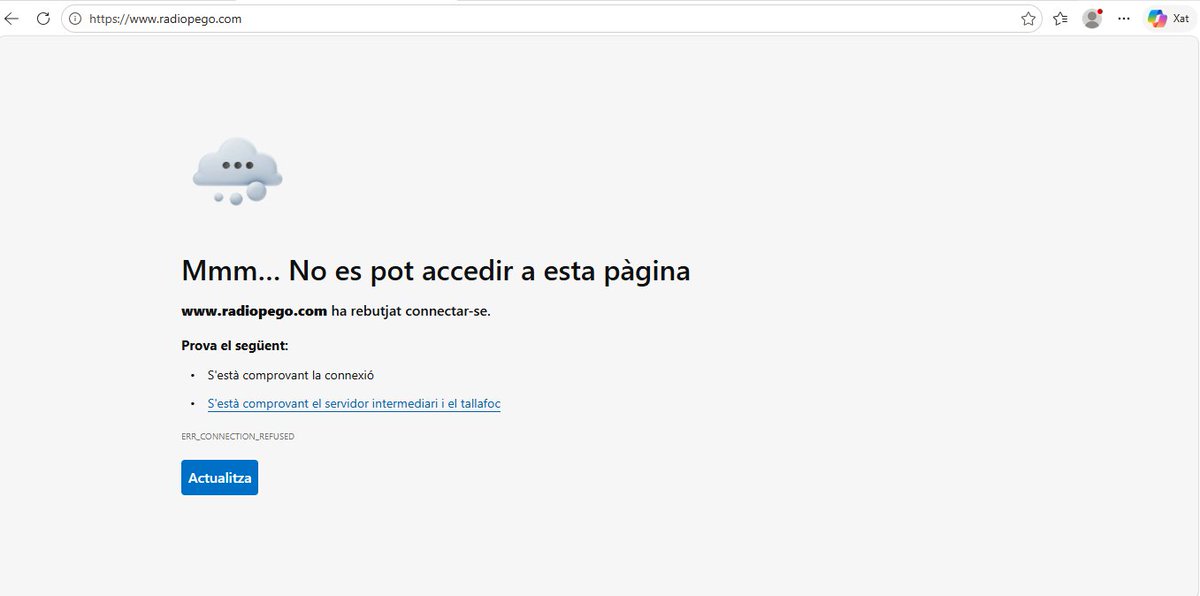The image size is (1200, 596).
Task: Open the servidor intermediari i tallafoc link
Action: point(353,403)
